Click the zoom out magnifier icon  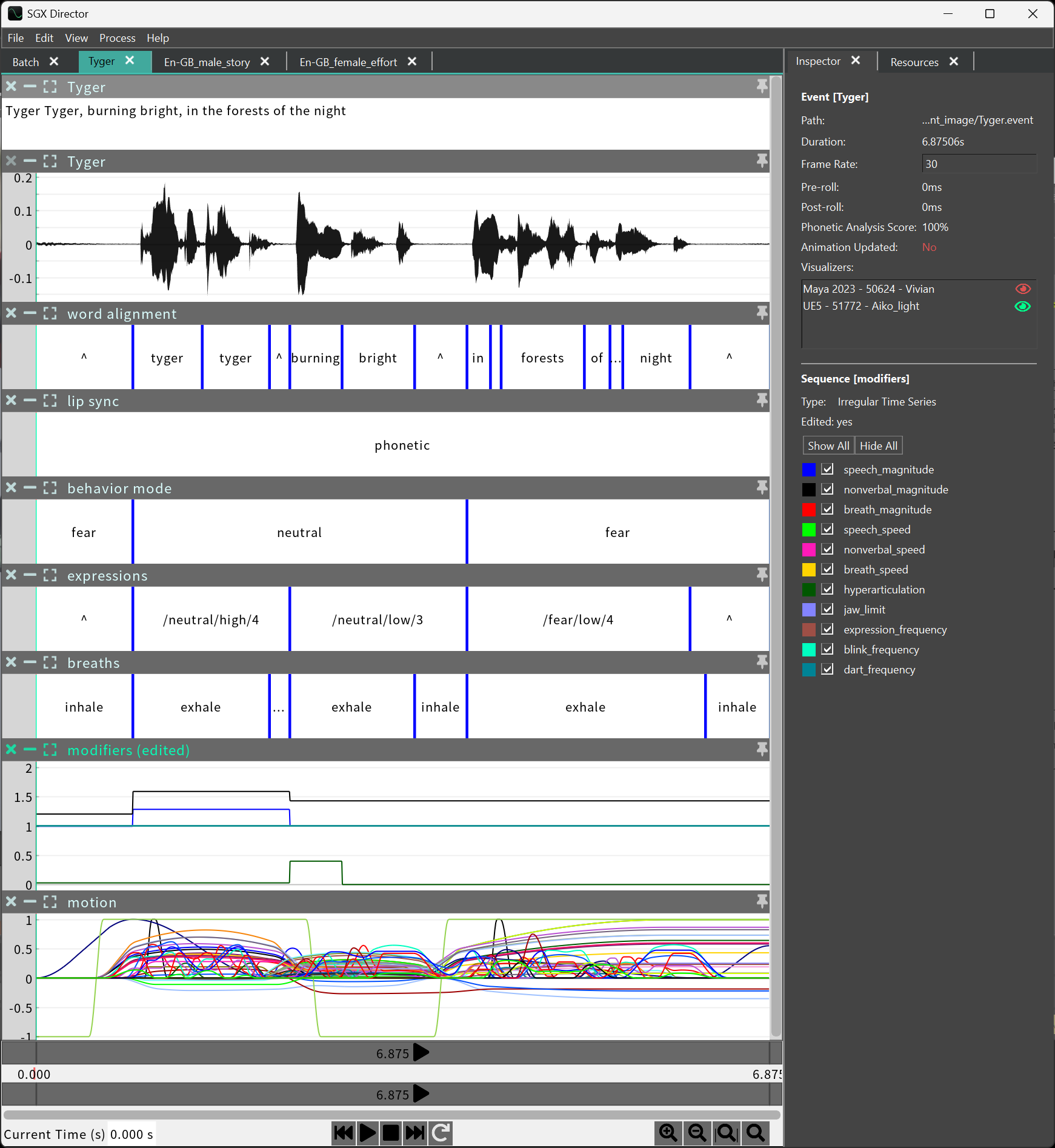point(697,1133)
